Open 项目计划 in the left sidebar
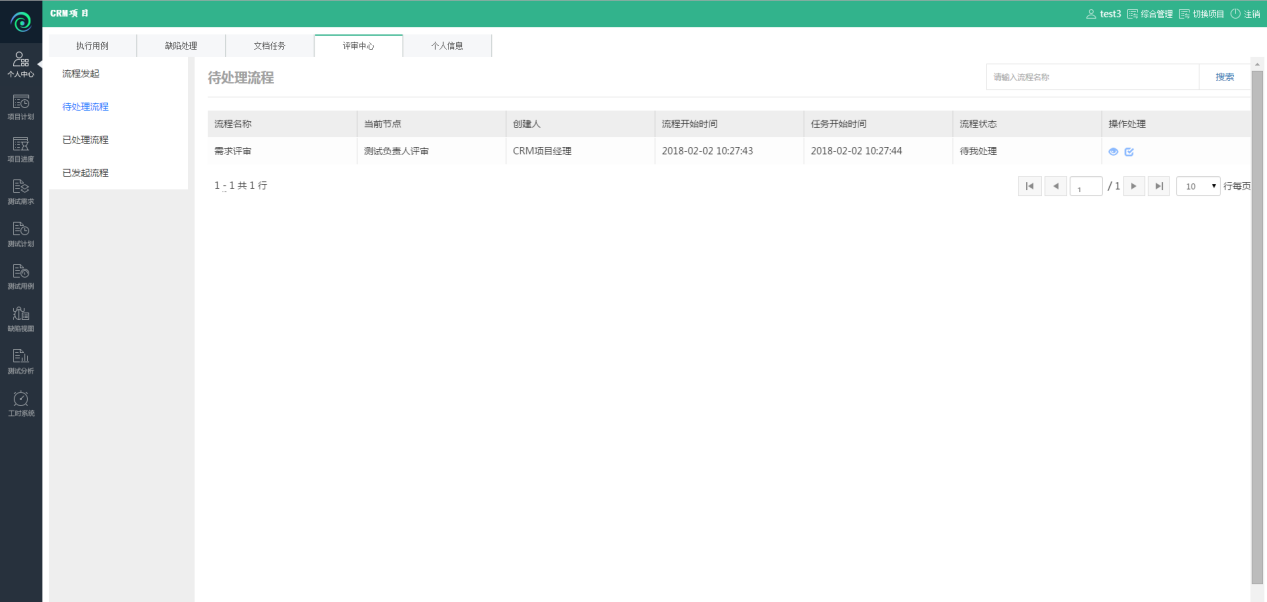The image size is (1267, 602). point(20,106)
